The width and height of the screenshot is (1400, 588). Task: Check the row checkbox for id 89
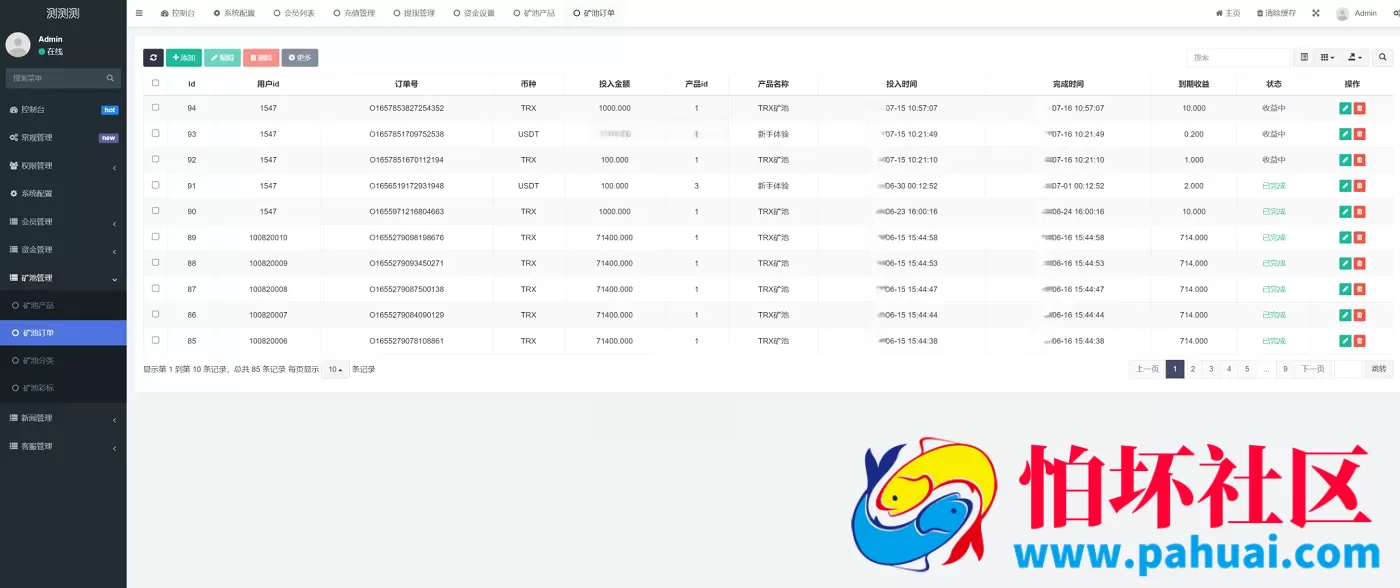pyautogui.click(x=155, y=237)
